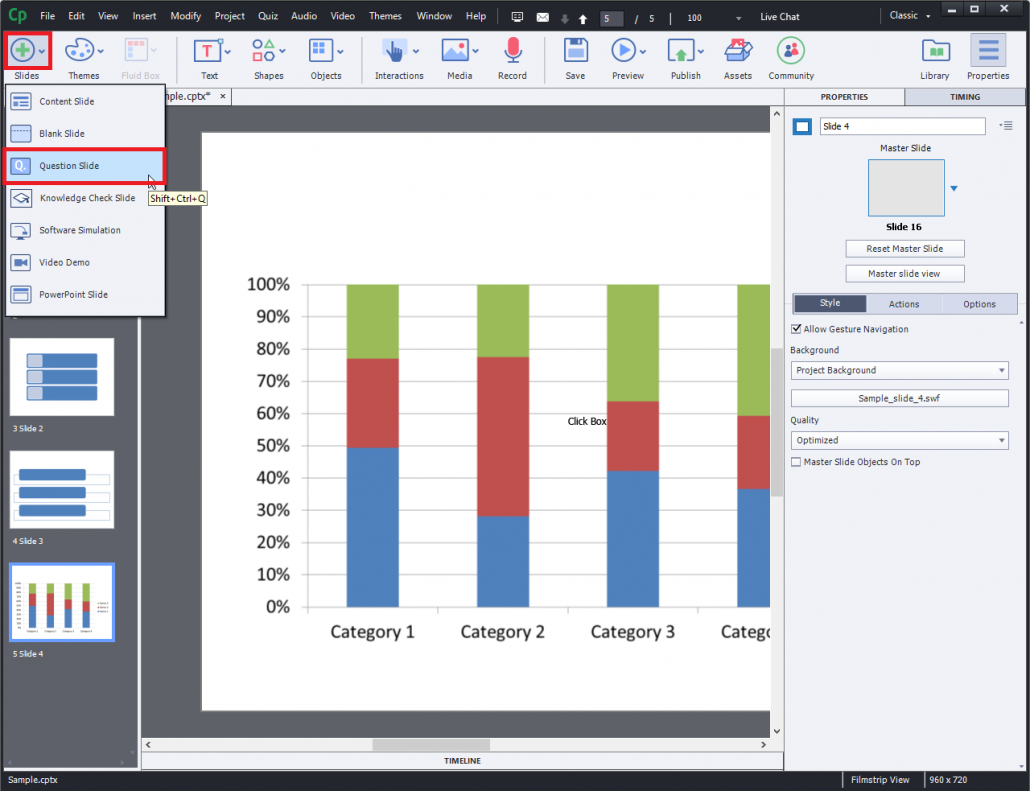Click the Reset Master Slide button

[x=904, y=248]
